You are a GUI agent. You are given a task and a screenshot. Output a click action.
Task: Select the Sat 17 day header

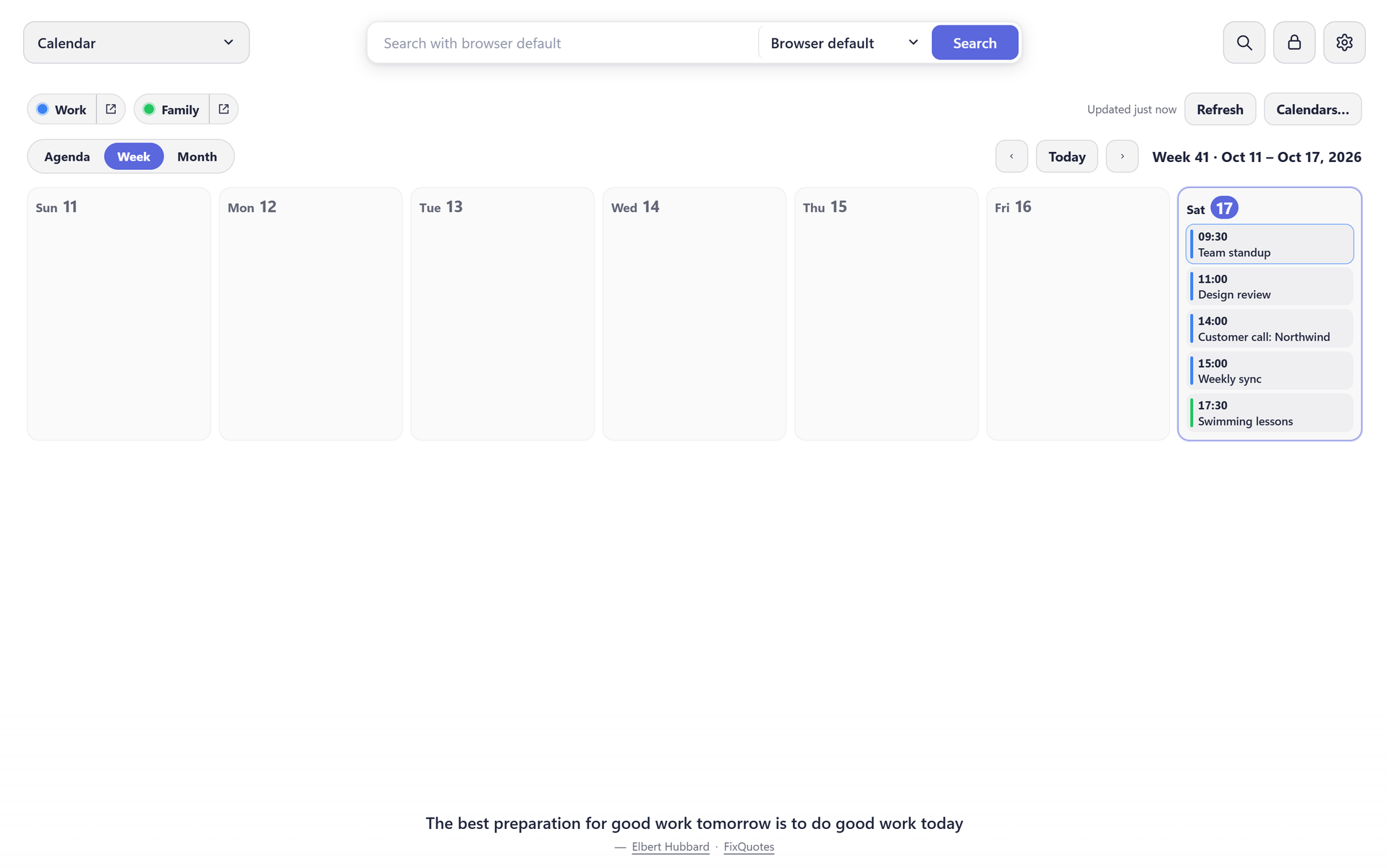(1212, 208)
